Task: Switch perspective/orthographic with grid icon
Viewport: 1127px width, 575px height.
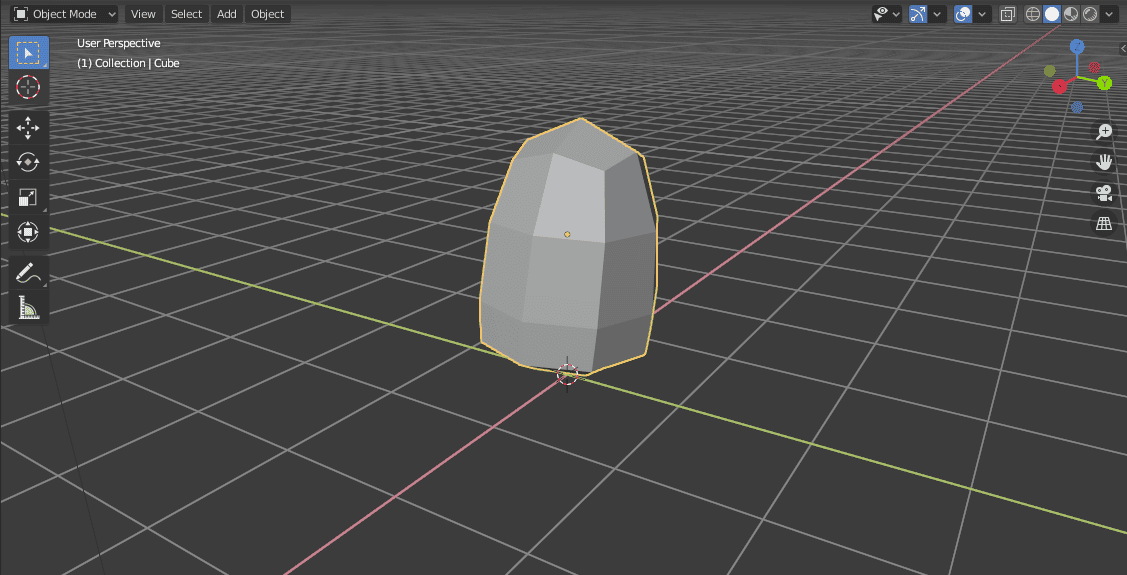Action: pos(1104,224)
